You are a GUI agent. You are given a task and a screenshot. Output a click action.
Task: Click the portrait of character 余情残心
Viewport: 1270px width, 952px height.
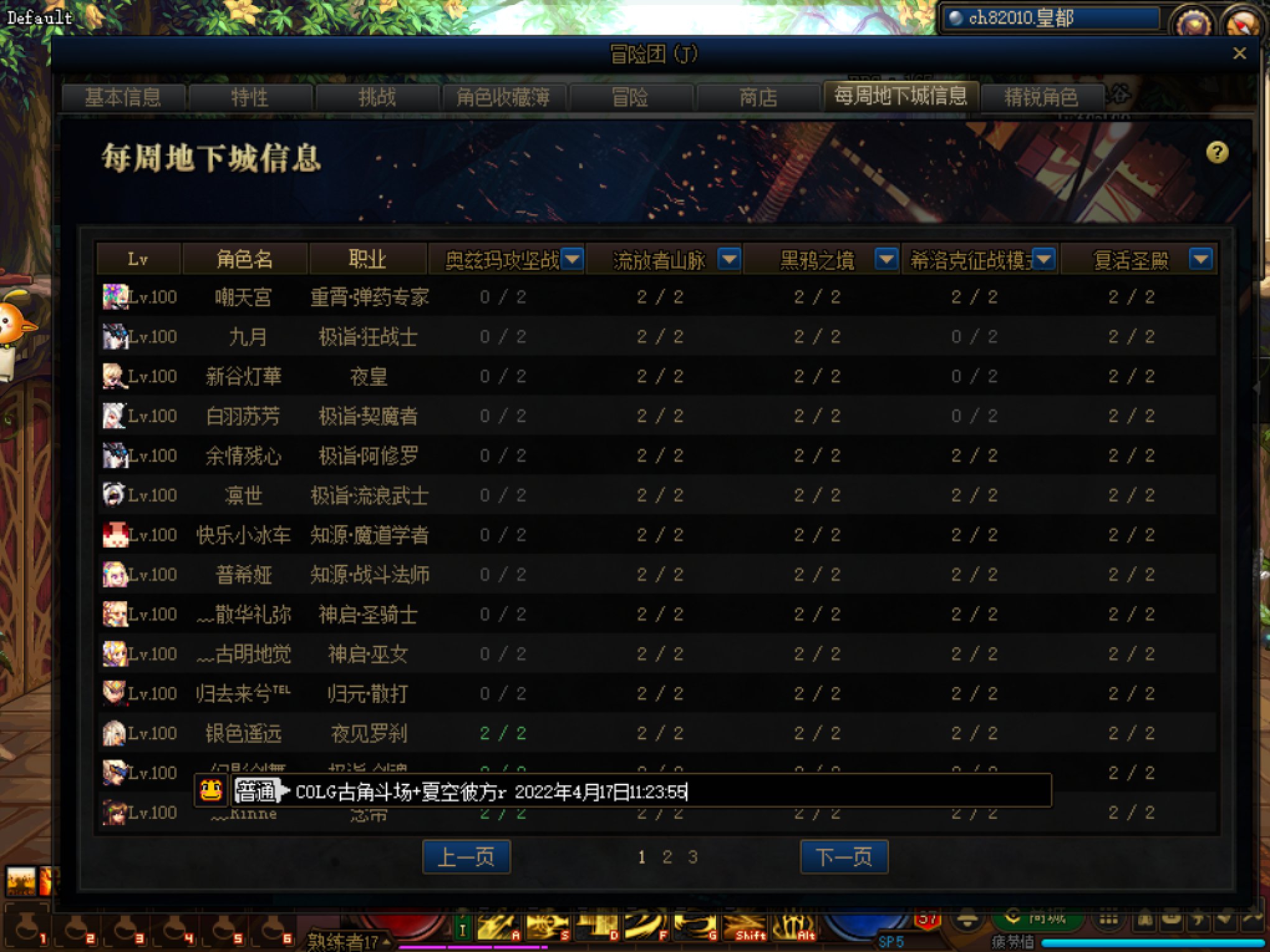tap(115, 455)
